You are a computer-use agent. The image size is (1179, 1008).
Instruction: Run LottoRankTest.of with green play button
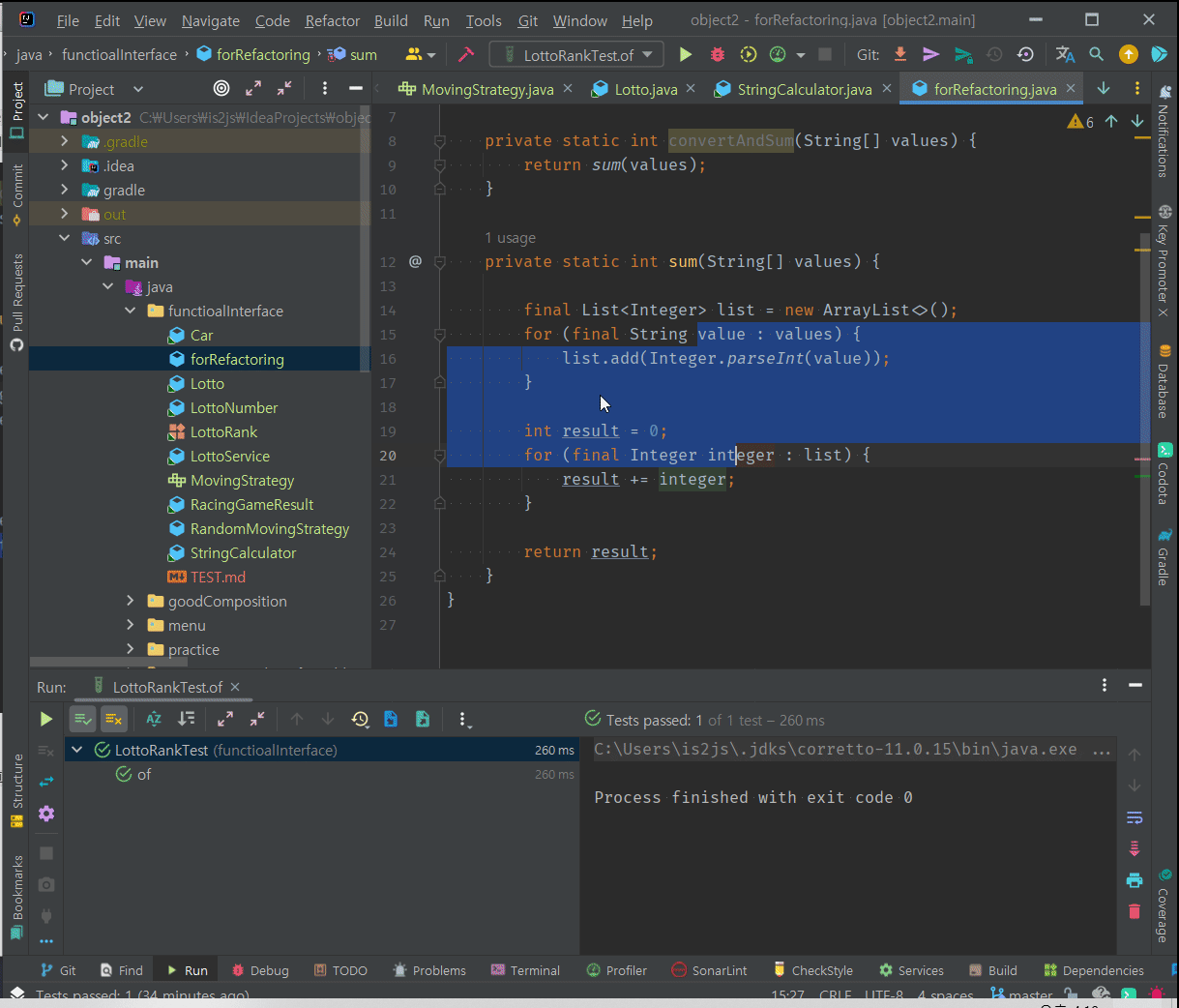click(686, 55)
